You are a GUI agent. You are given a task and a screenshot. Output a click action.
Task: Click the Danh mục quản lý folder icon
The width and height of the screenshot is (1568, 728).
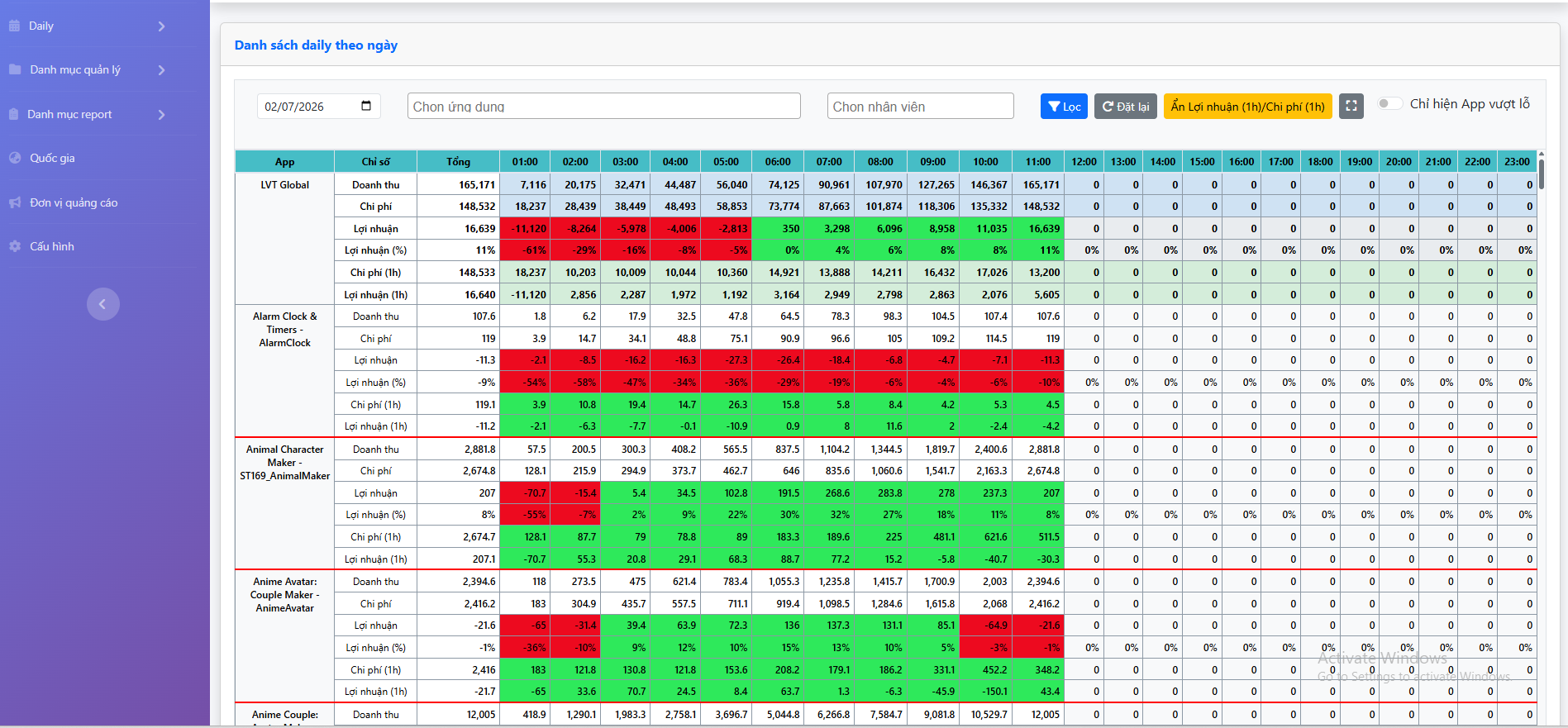coord(15,69)
